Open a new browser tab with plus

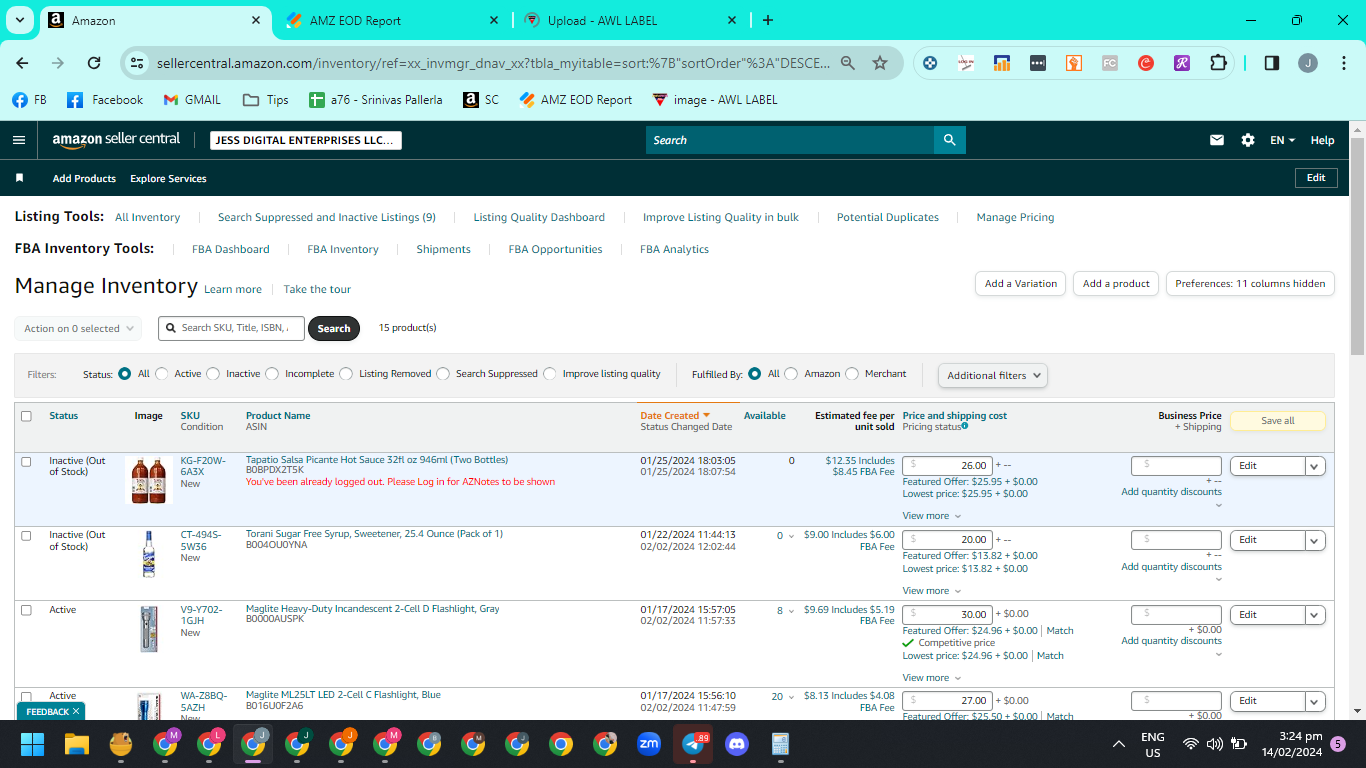tap(768, 20)
